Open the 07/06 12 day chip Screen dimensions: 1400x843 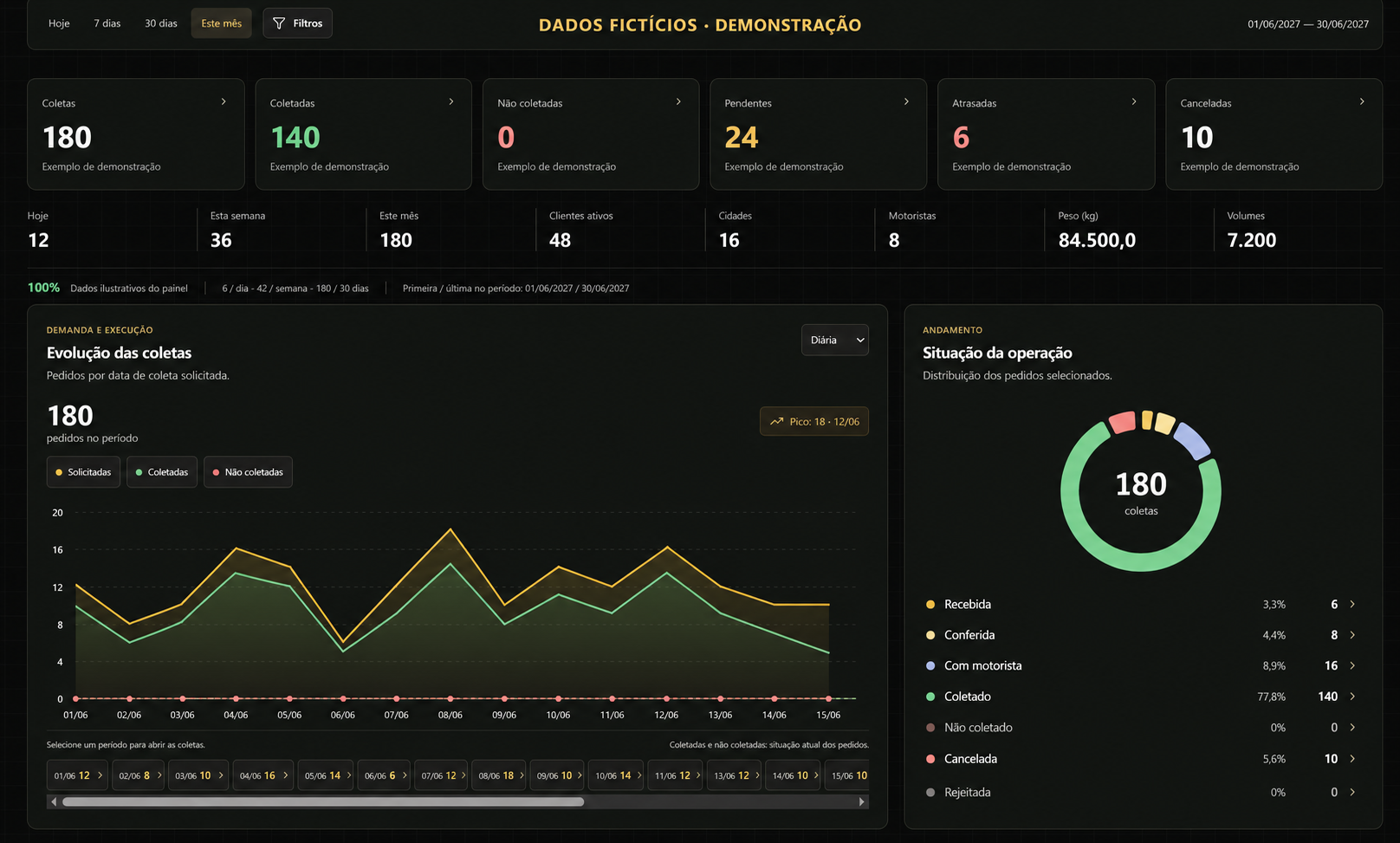tap(442, 775)
